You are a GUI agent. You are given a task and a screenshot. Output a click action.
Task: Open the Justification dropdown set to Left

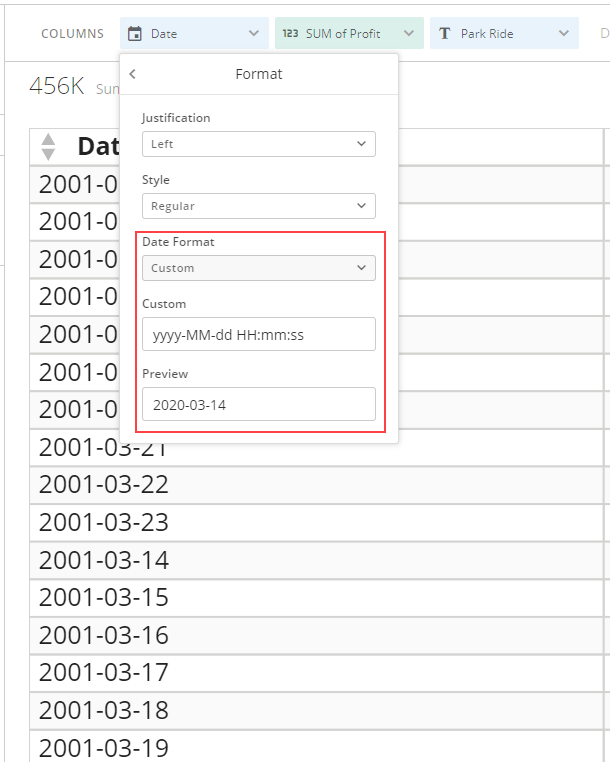258,144
